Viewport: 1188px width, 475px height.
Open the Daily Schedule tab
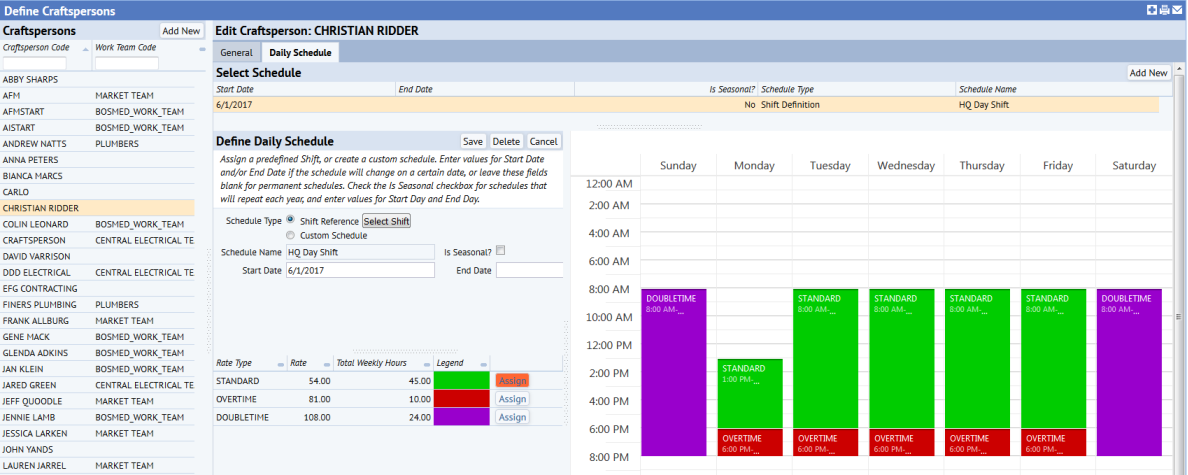(x=300, y=53)
